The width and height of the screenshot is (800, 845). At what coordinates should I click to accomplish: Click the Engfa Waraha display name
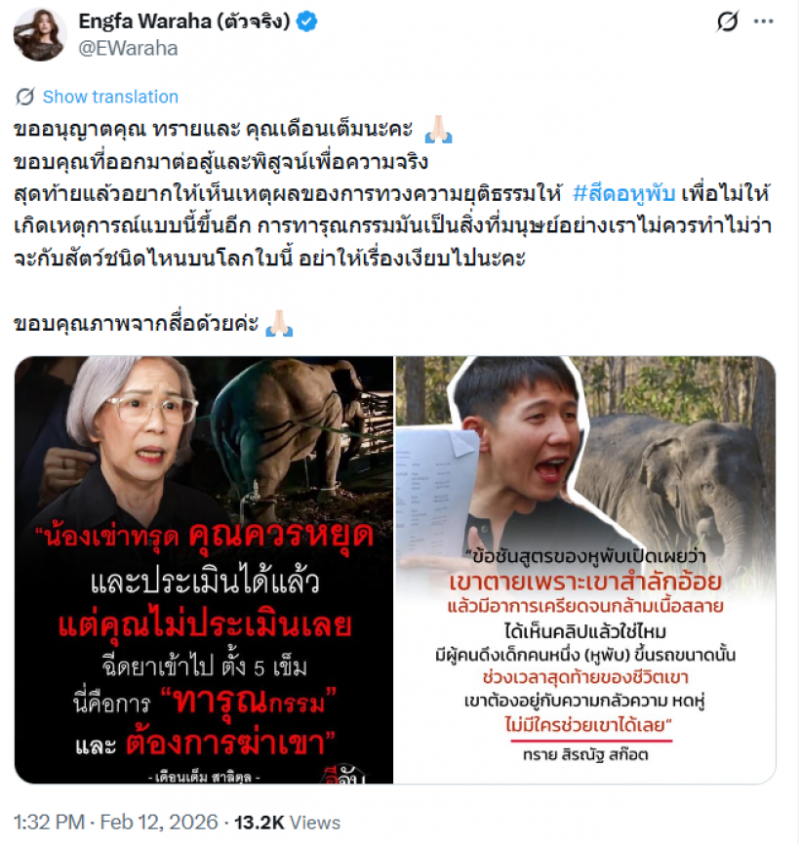pos(184,22)
